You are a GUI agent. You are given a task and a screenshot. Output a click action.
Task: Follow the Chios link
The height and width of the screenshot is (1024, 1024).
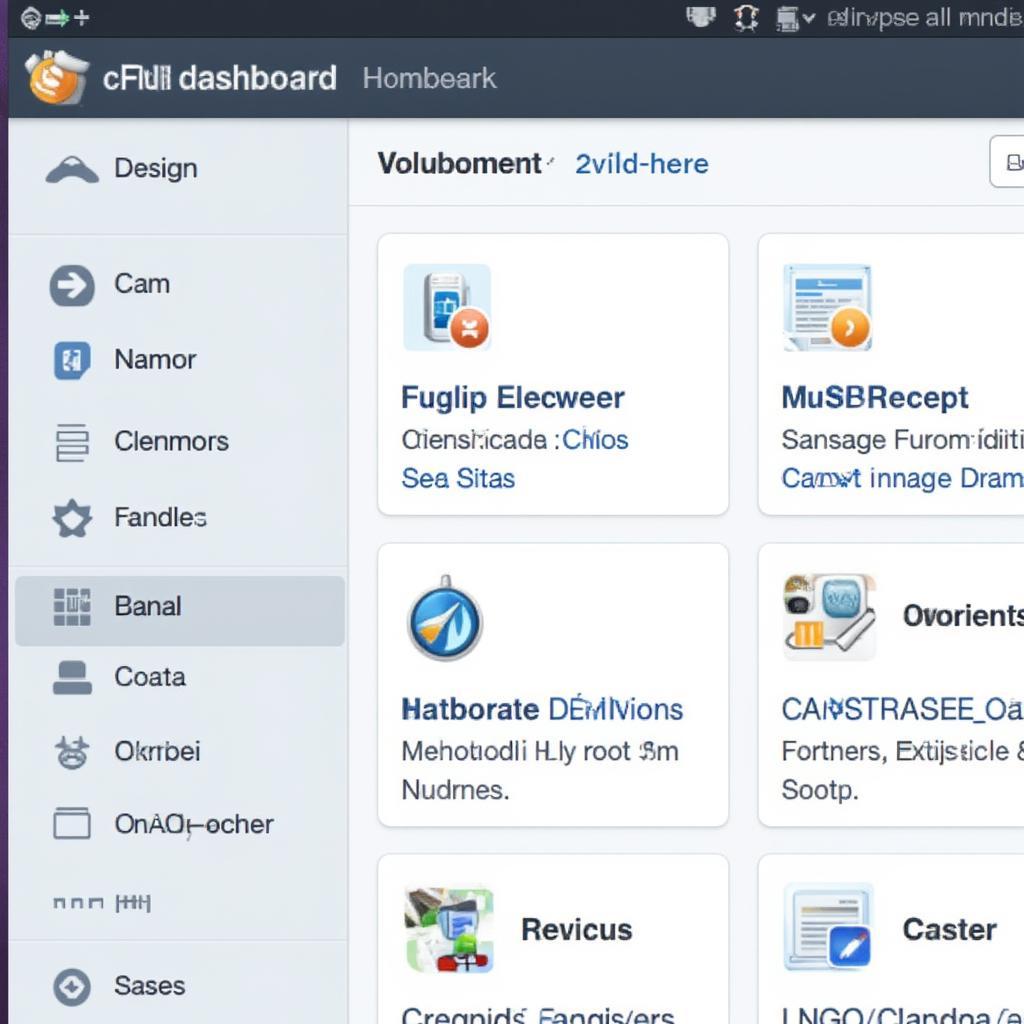tap(596, 440)
